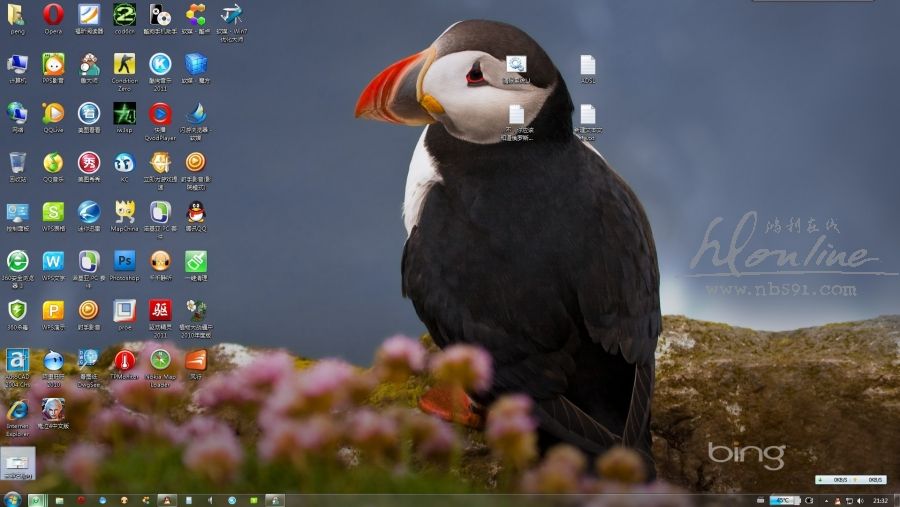Screen dimensions: 900x507
Task: Open the Recycle Bin icon
Action: pyautogui.click(x=17, y=163)
